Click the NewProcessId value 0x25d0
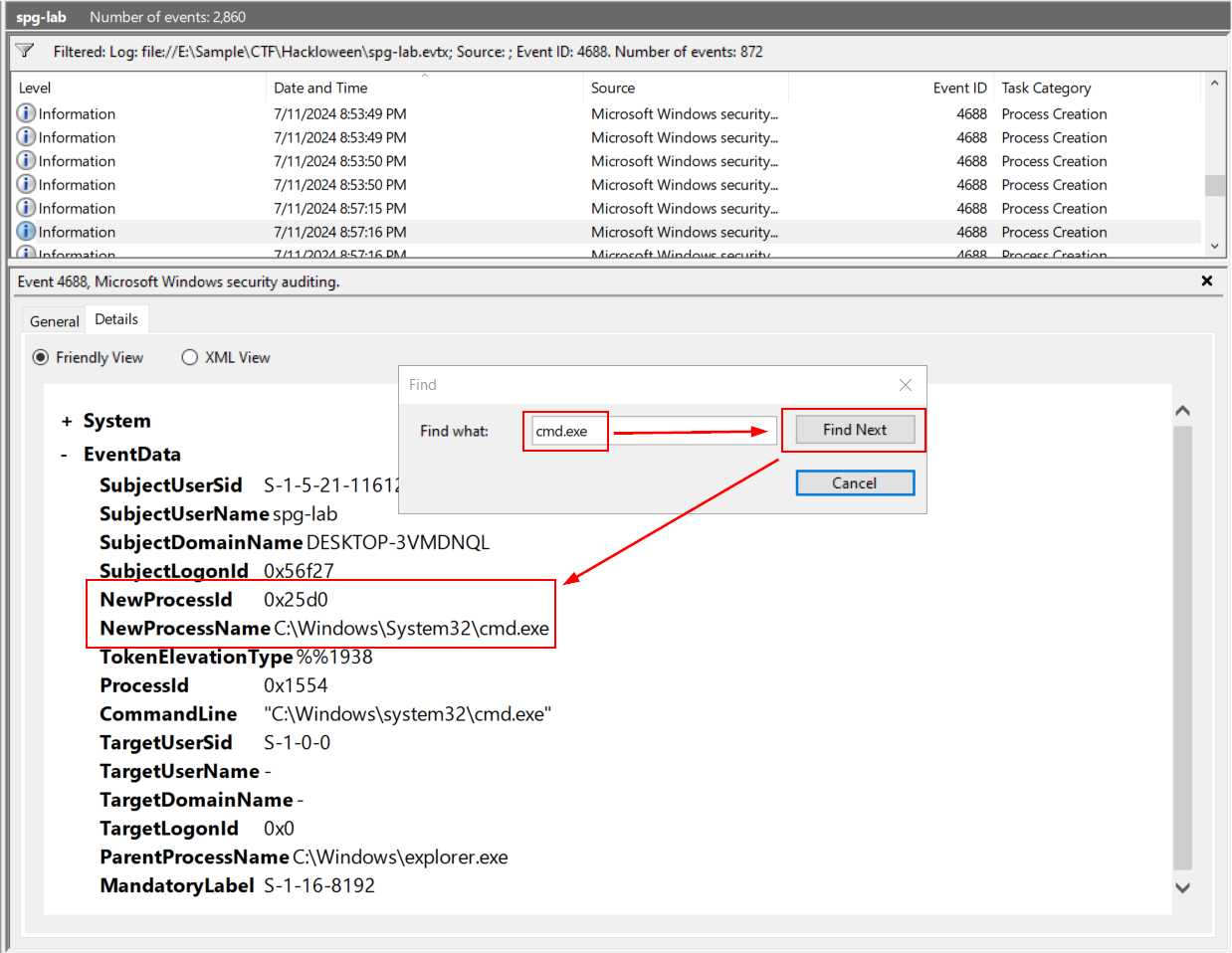This screenshot has height=953, width=1232. [296, 600]
